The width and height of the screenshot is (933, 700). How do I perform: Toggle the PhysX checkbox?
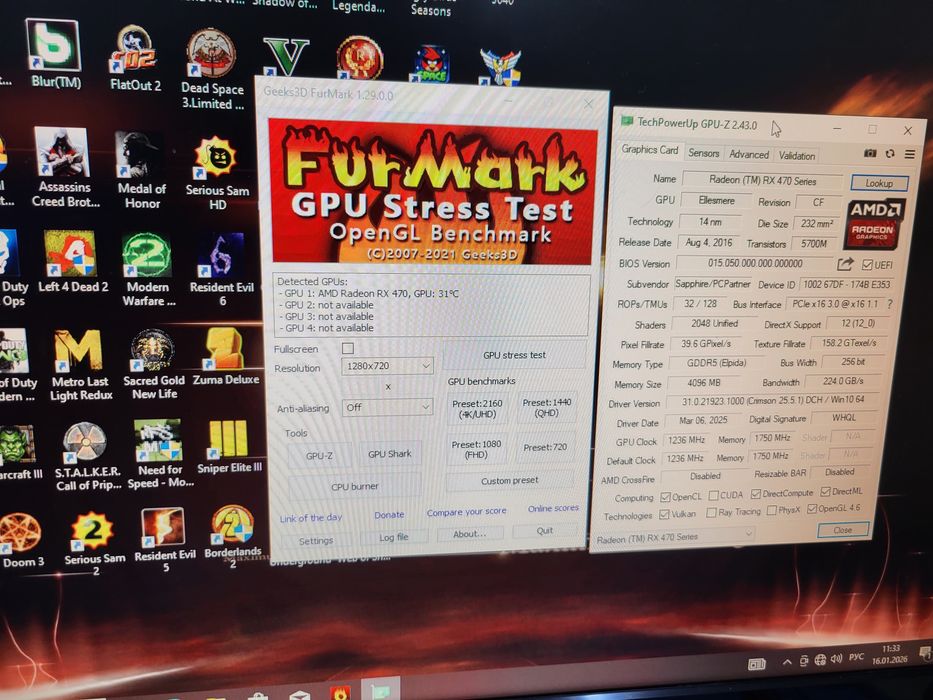(772, 511)
